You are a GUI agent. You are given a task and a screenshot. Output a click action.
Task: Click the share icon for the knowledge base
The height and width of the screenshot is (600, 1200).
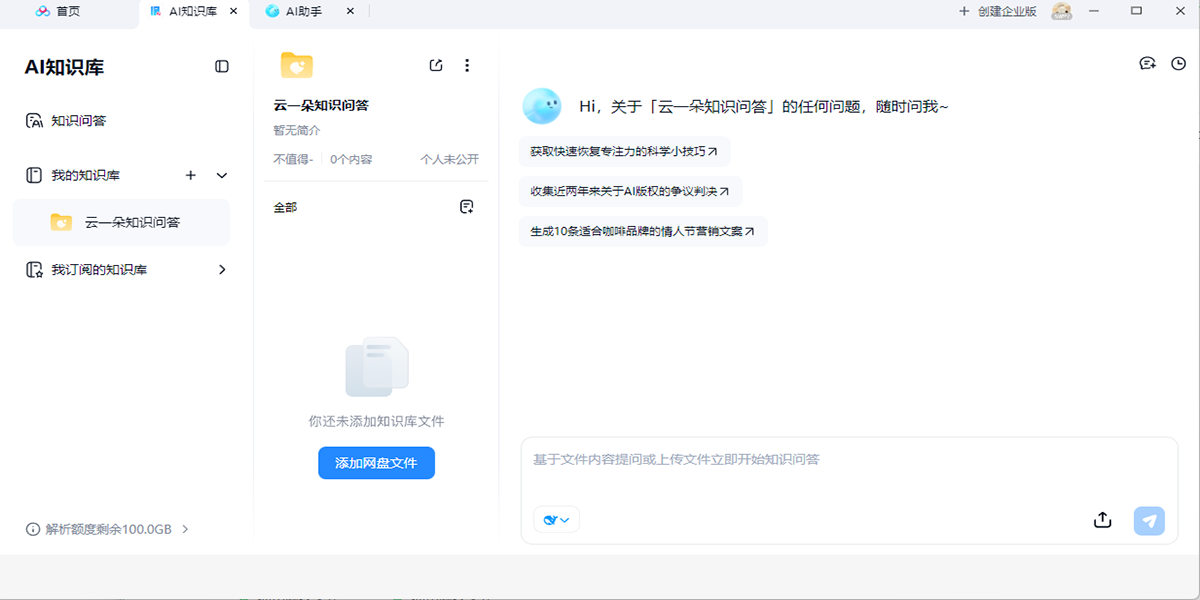point(436,66)
